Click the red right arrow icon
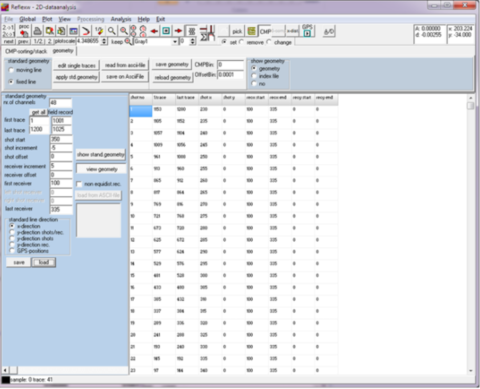The image size is (480, 389). click(x=179, y=31)
